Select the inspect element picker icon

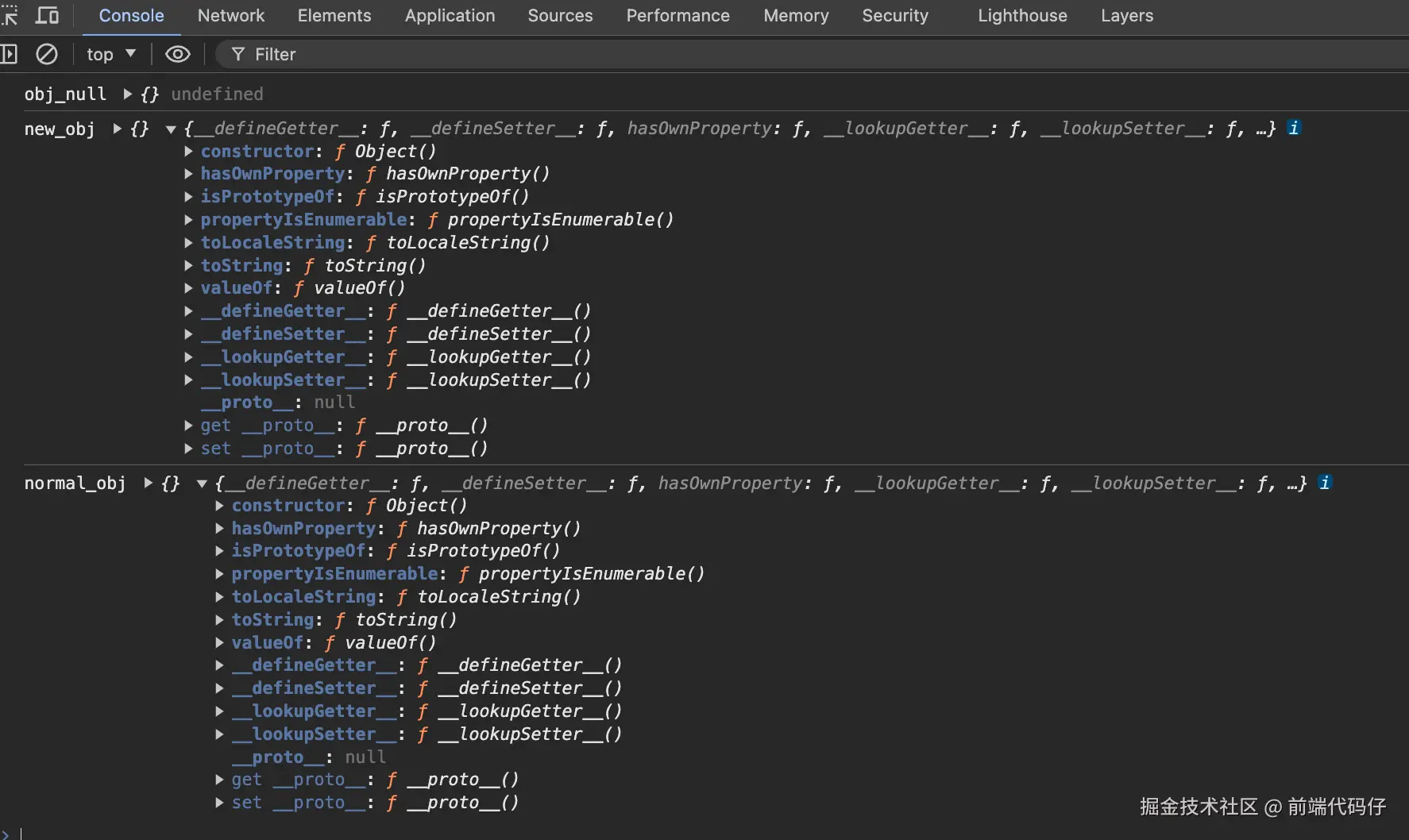click(9, 15)
